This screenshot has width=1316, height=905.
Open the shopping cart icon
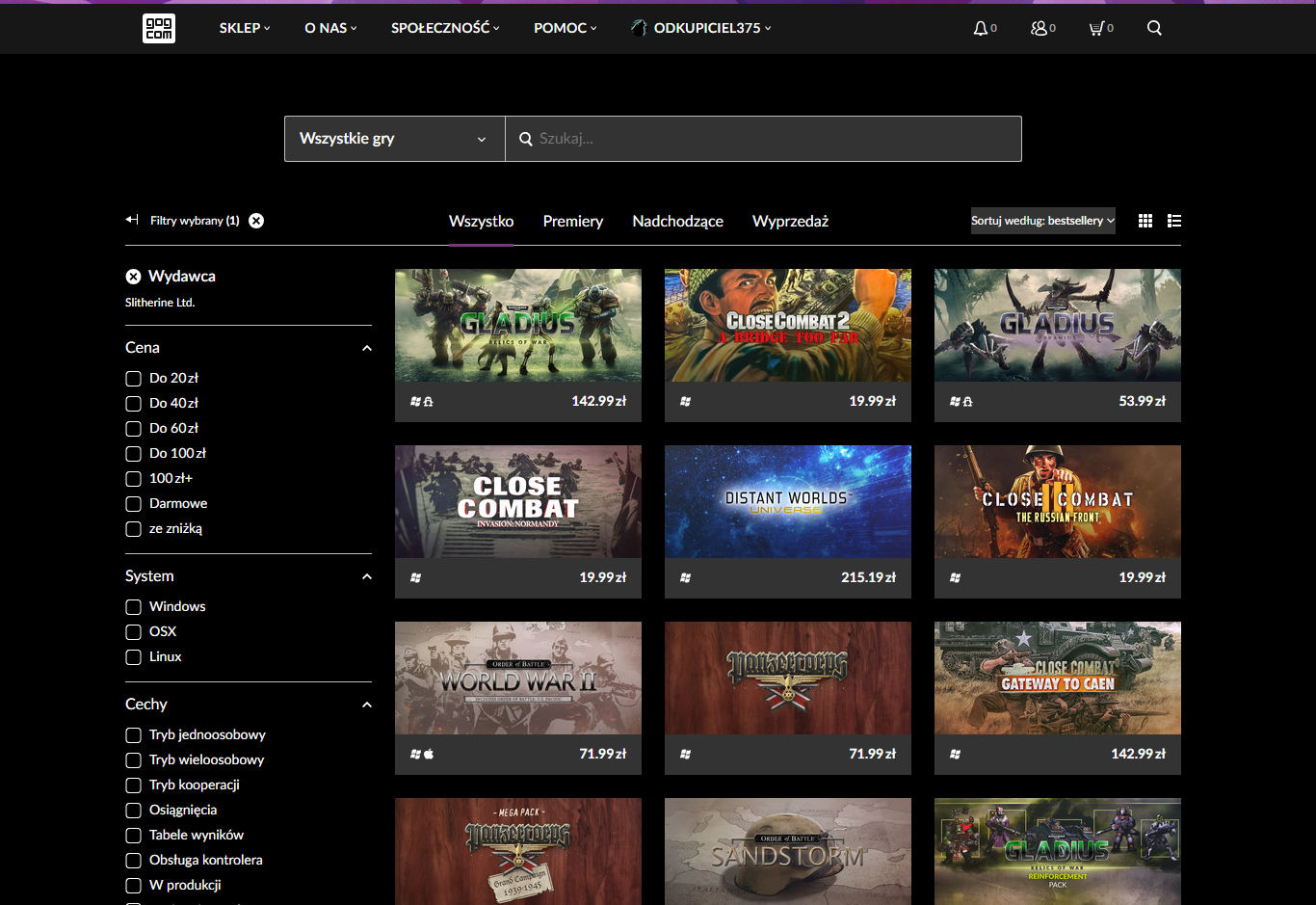(1096, 28)
